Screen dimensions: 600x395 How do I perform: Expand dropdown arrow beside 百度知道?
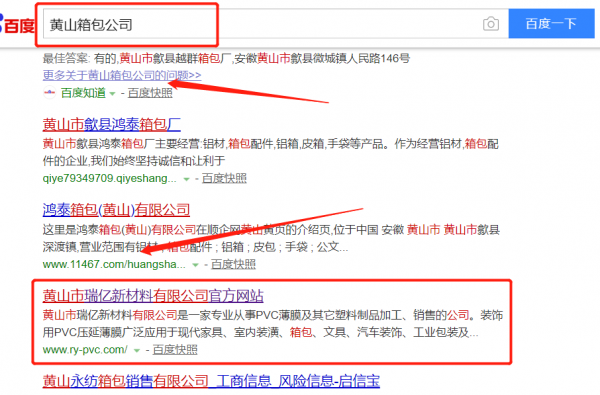(112, 94)
